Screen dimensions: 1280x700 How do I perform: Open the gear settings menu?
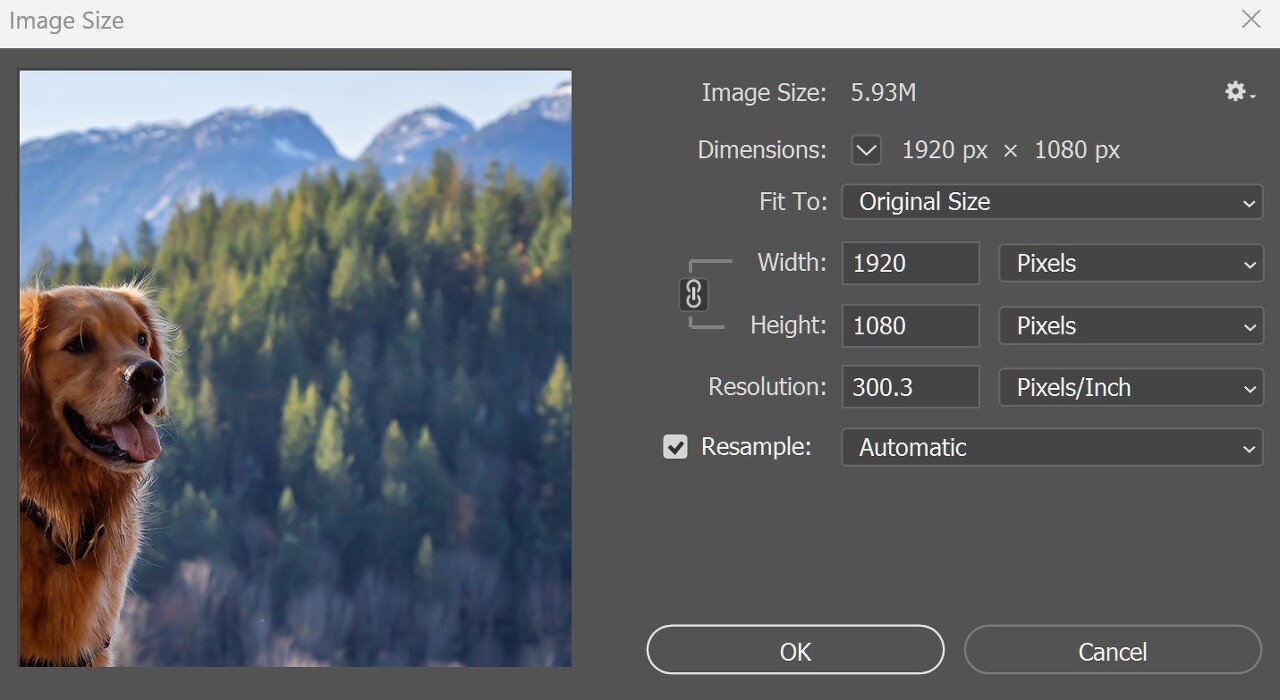[1240, 92]
